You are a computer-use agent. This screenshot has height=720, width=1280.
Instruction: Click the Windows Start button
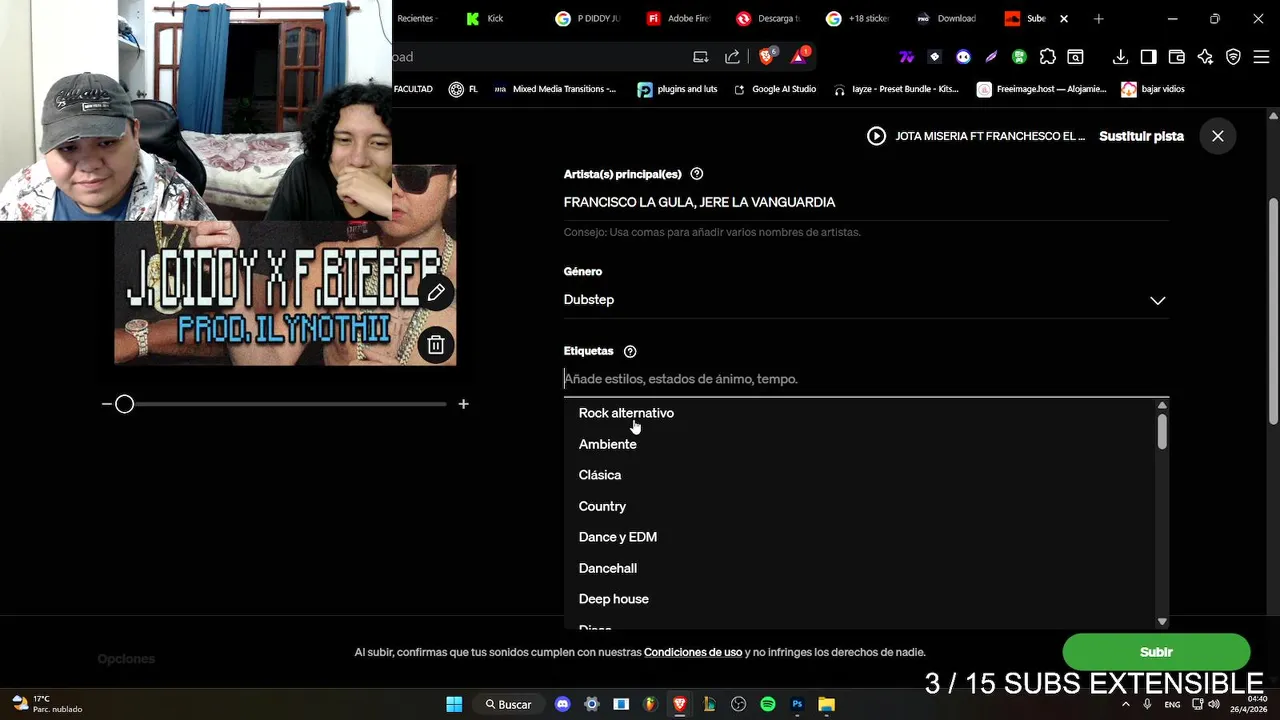[x=454, y=704]
